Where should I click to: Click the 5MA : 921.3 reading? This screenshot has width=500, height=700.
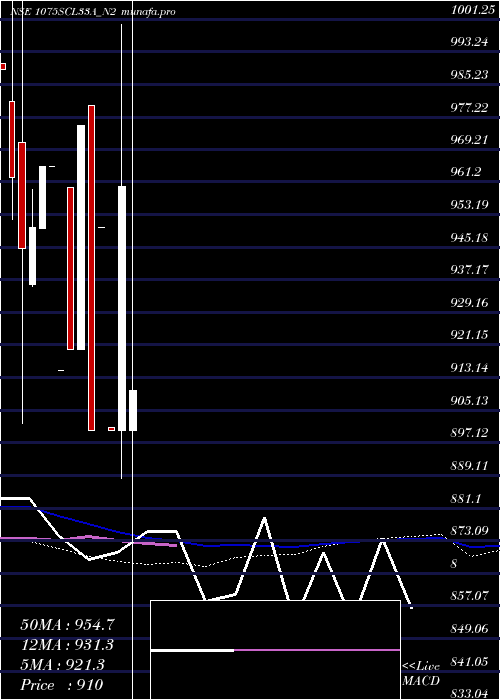(x=62, y=665)
